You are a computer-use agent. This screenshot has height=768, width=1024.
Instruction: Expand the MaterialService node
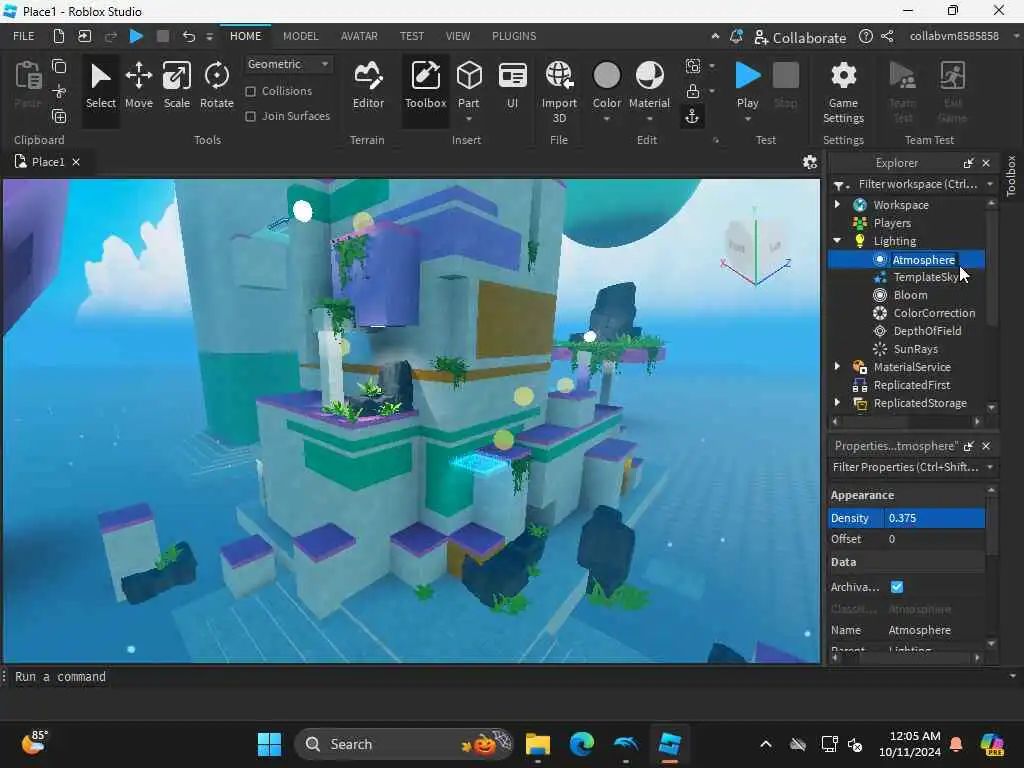click(x=837, y=366)
